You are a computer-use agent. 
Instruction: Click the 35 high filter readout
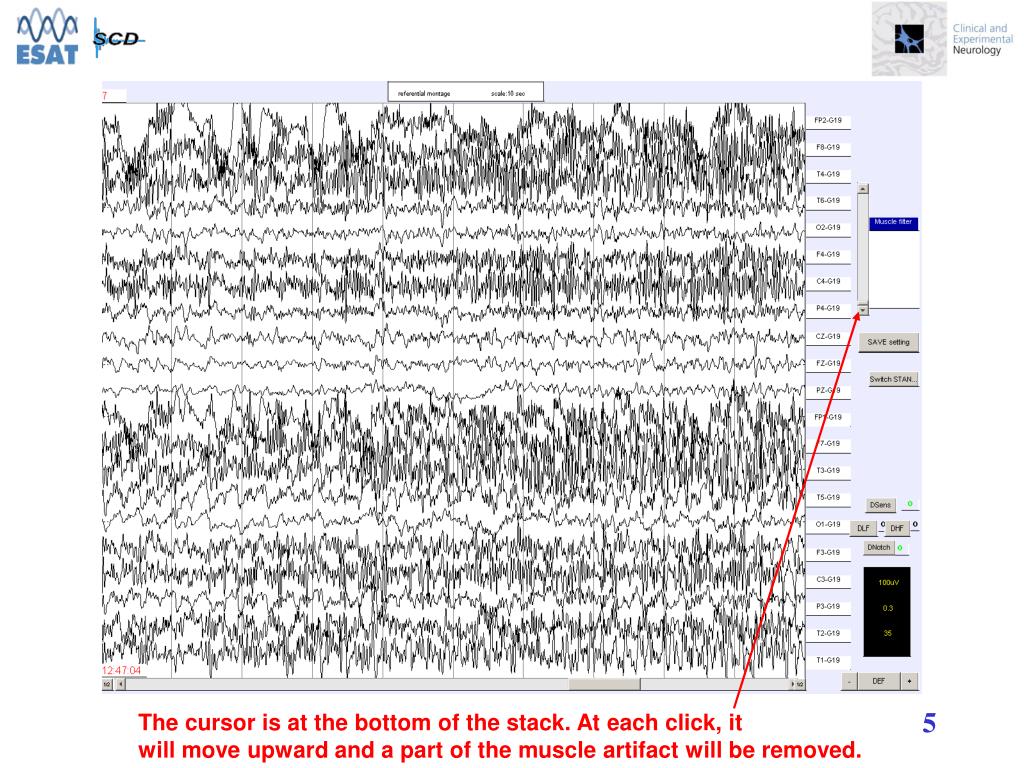[x=888, y=633]
